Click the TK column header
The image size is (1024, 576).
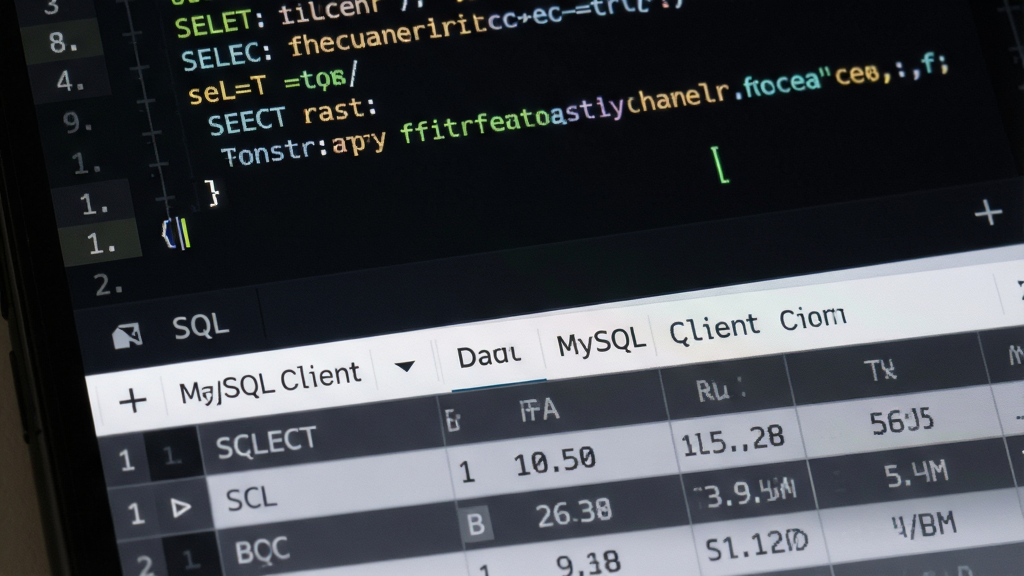pyautogui.click(x=881, y=370)
